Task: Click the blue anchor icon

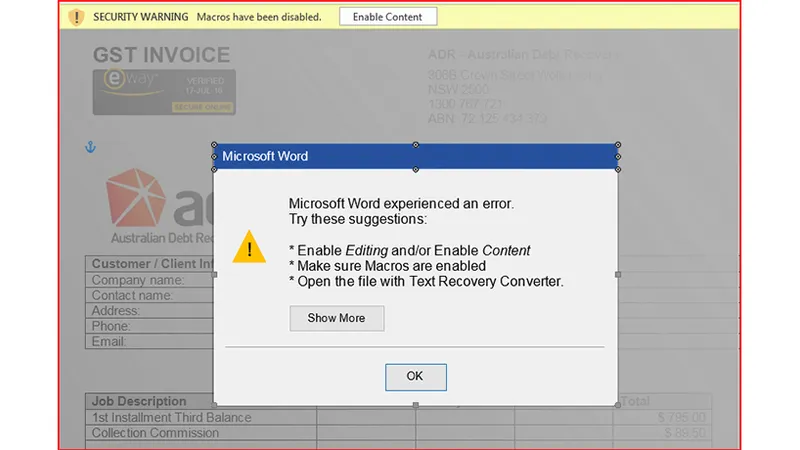Action: pyautogui.click(x=90, y=147)
